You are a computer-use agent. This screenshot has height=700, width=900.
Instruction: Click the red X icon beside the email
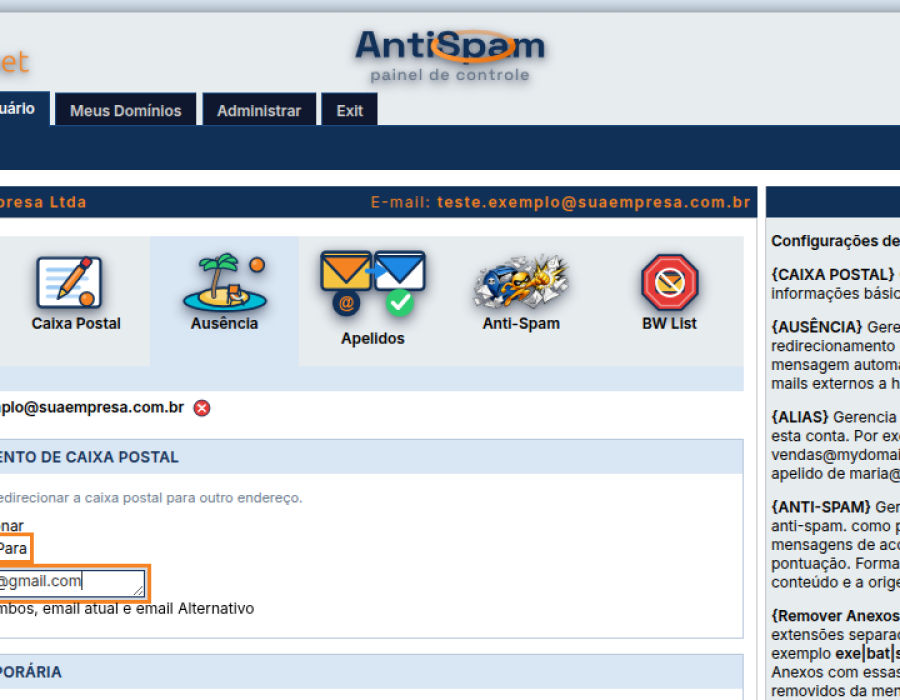202,408
